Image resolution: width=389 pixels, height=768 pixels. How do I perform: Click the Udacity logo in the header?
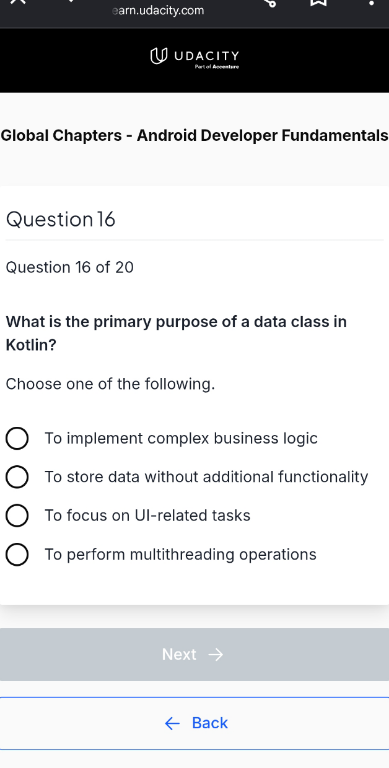195,57
